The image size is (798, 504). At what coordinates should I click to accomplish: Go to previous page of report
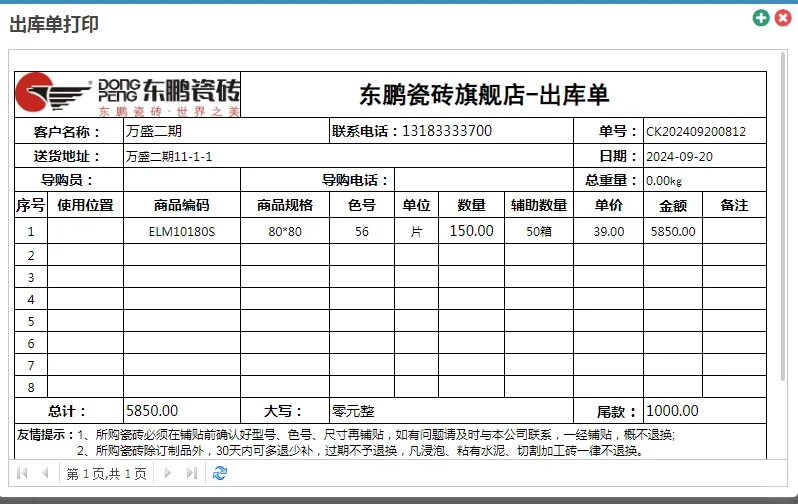45,473
